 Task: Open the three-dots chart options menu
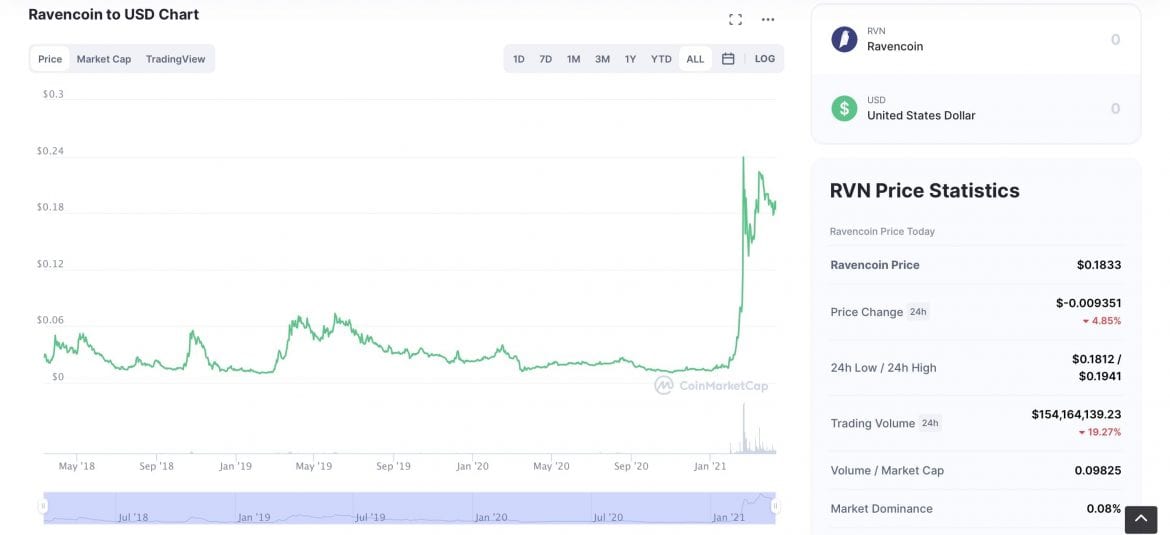(768, 19)
